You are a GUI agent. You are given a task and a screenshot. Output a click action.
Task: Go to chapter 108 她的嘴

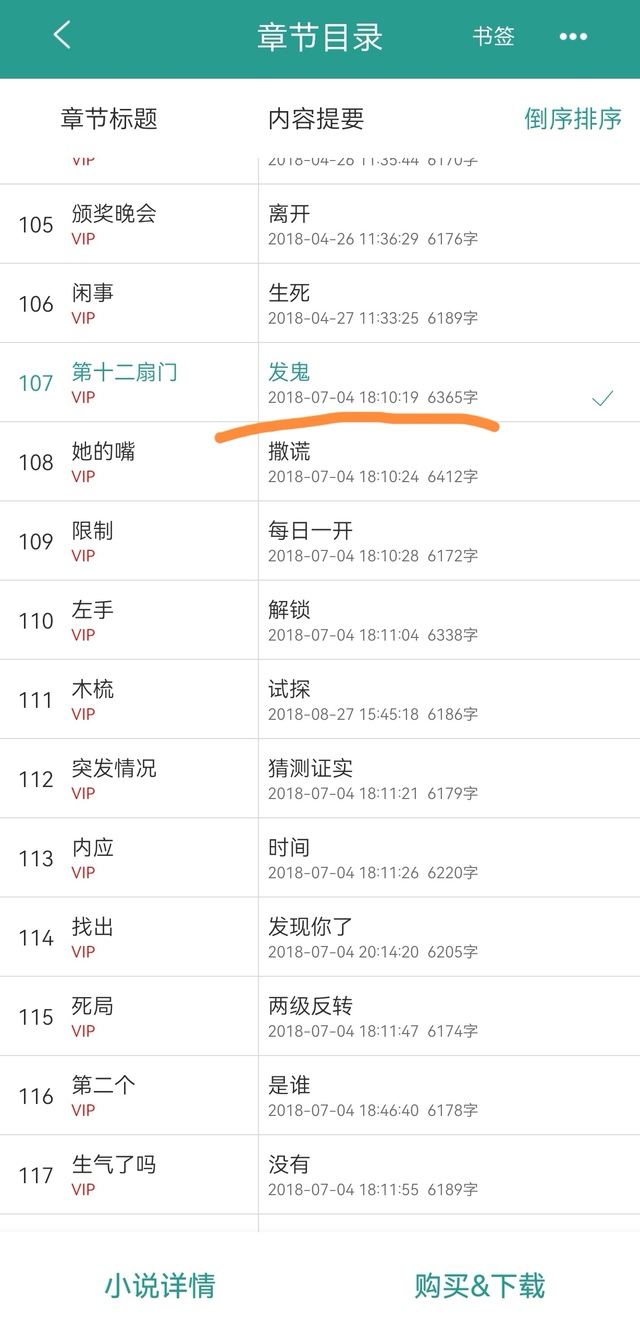(x=103, y=452)
